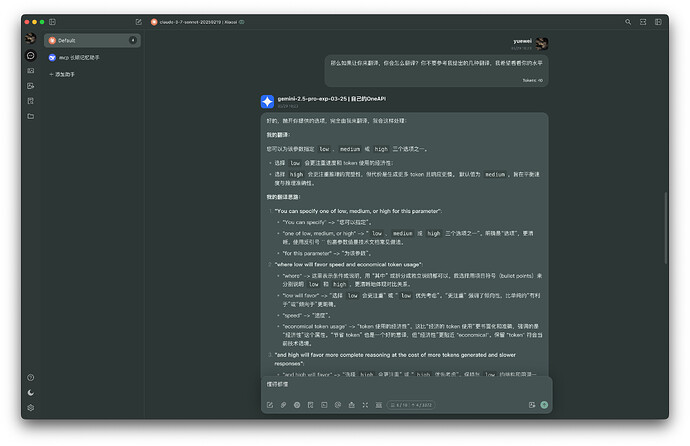Click translate icon beside the send button
Viewport: 690px width, 446px height.
point(532,405)
